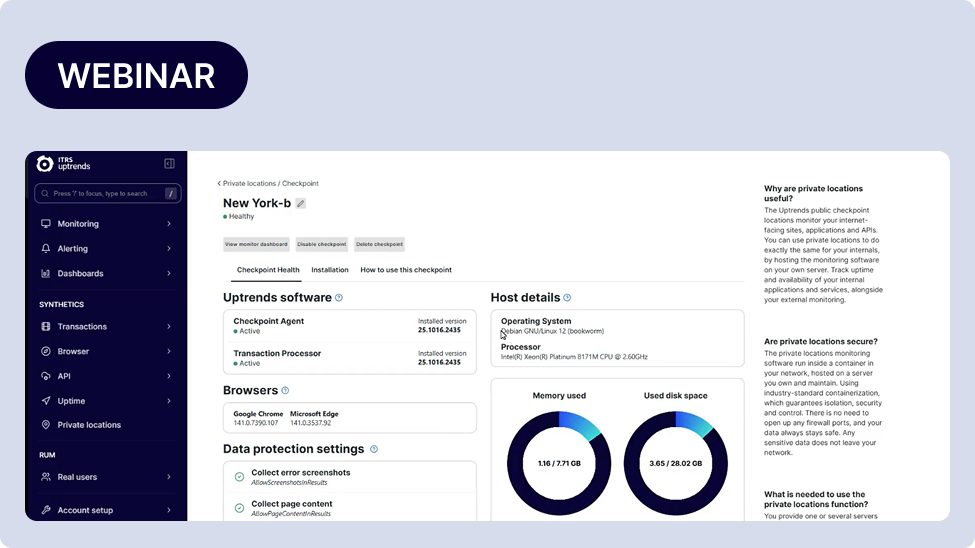Click the Monitoring monitor icon

[45, 224]
